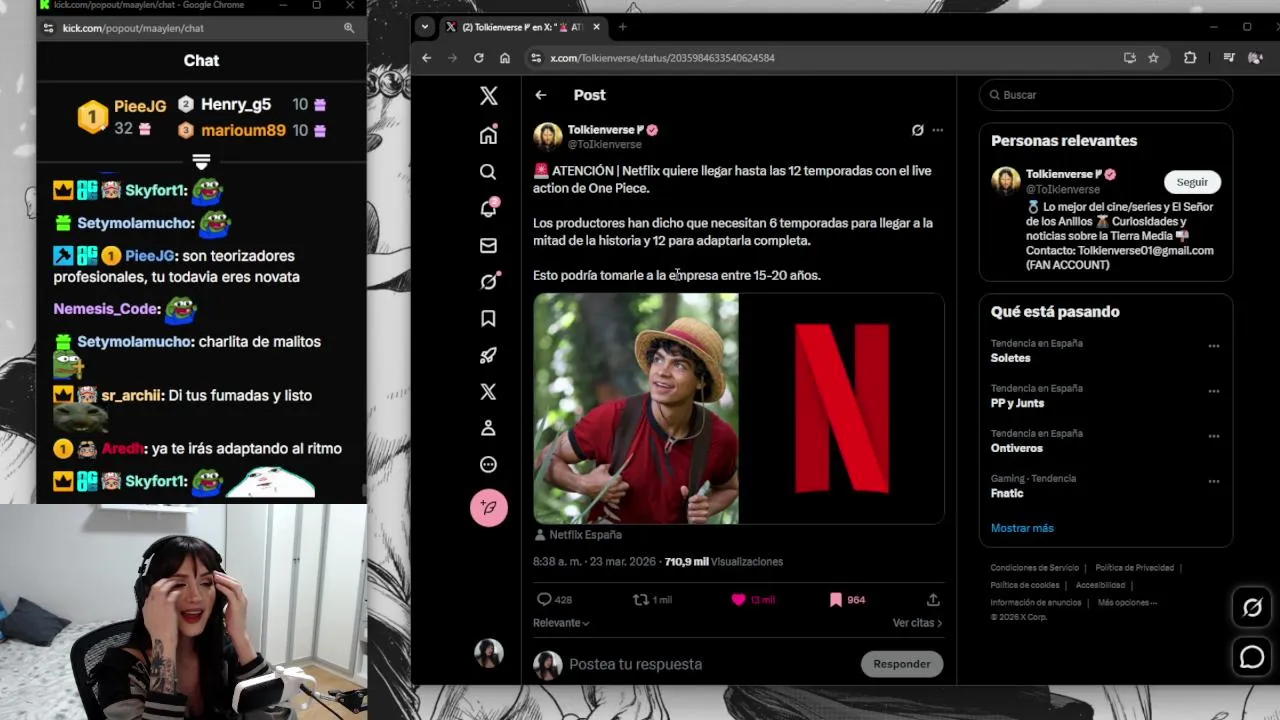The image size is (1280, 720).
Task: Open the Netflix logo image
Action: (x=842, y=408)
